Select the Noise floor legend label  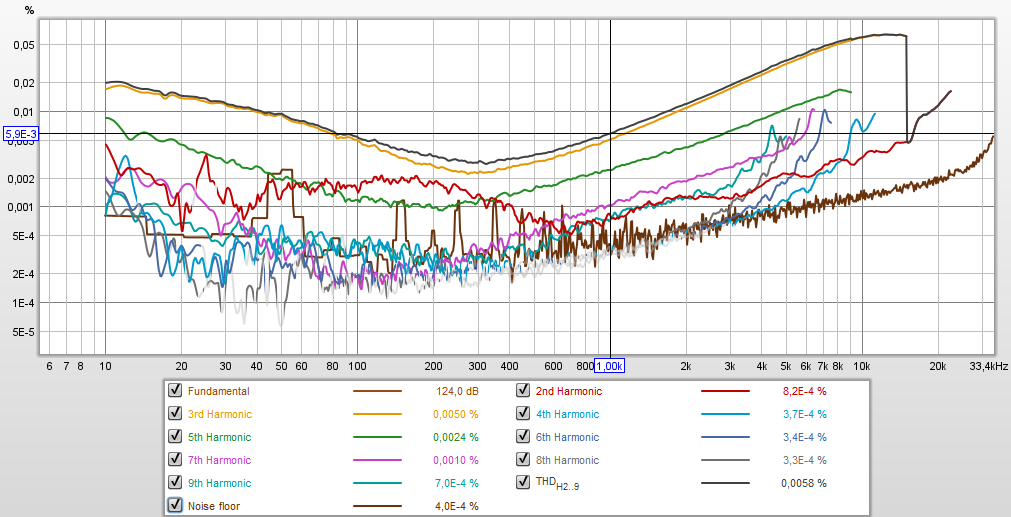(213, 507)
